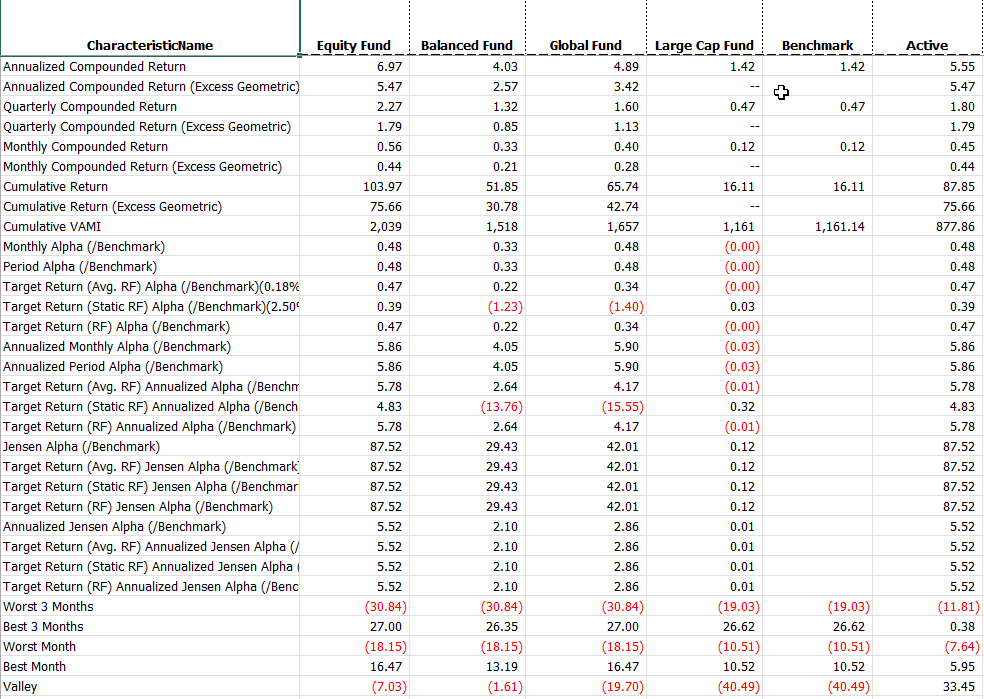Select the Valley row label
The height and width of the screenshot is (699, 984).
pyautogui.click(x=20, y=687)
